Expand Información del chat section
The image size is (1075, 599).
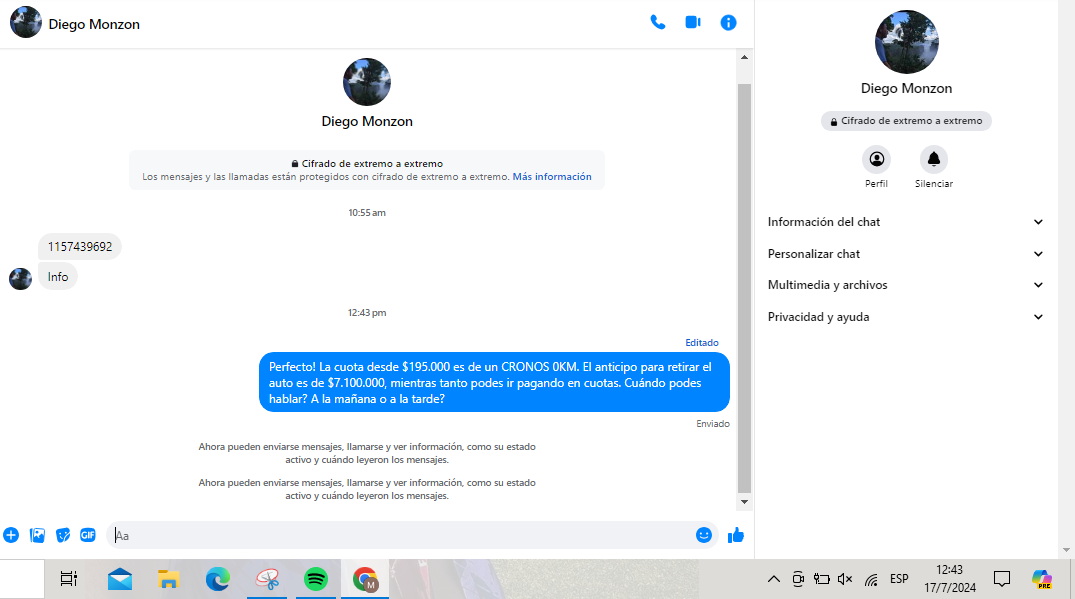(x=906, y=222)
